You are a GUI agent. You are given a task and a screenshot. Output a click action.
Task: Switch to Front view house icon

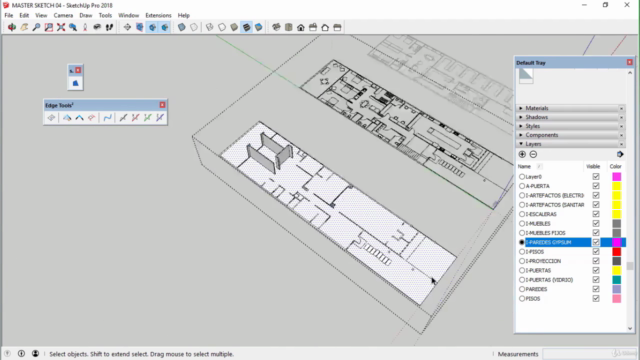(x=301, y=27)
